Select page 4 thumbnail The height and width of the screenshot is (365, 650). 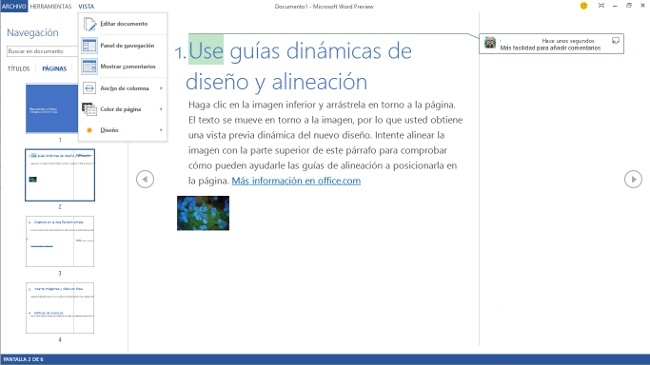pos(60,308)
